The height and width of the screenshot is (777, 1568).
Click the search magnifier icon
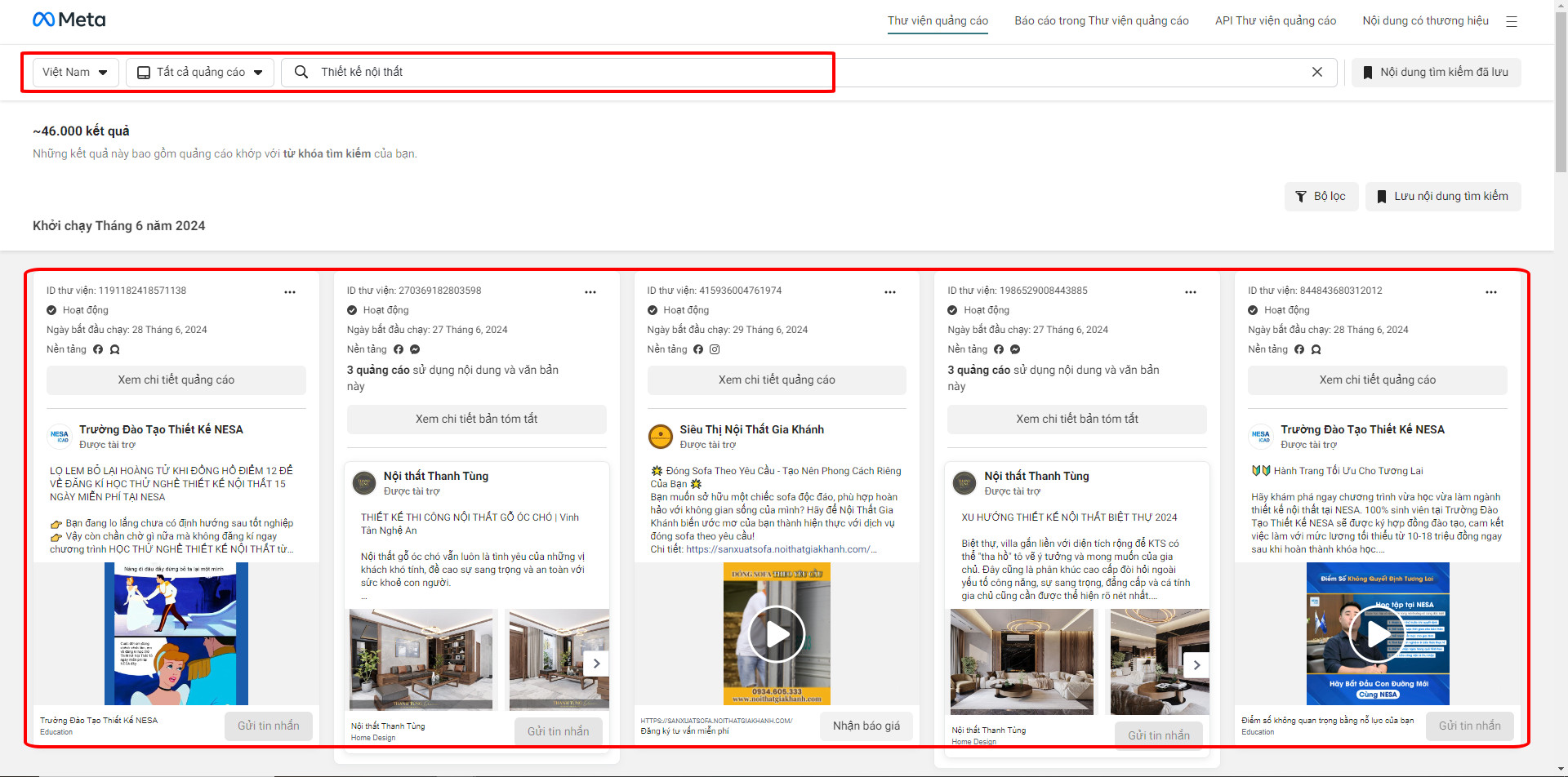tap(301, 72)
